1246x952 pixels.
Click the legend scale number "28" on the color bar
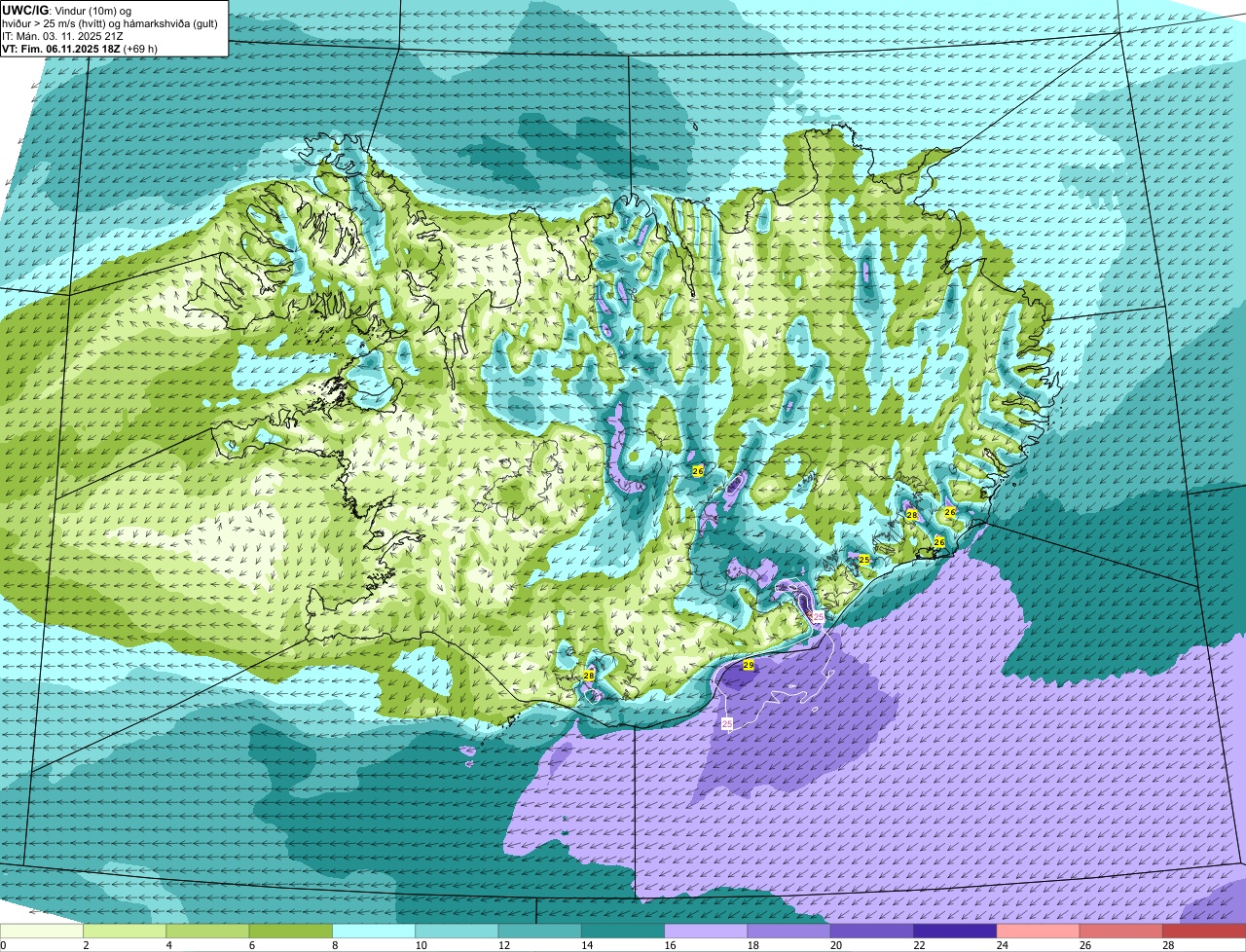pos(1167,945)
